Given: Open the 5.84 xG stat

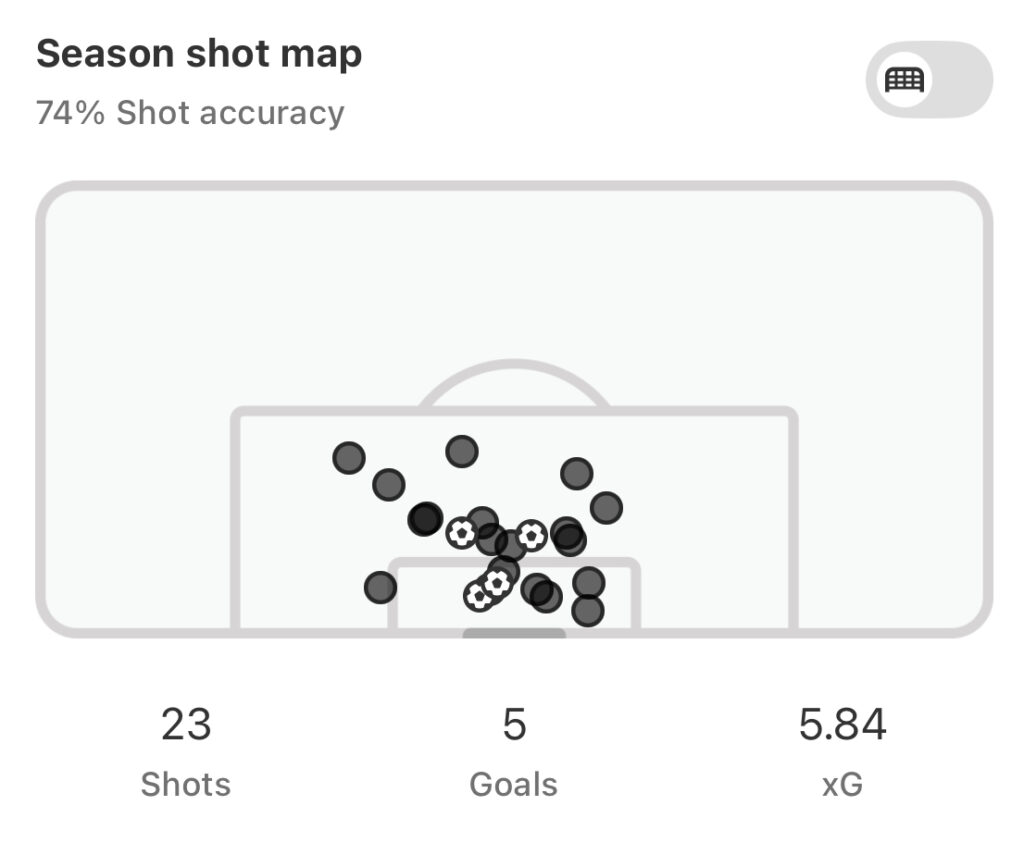Looking at the screenshot, I should [x=842, y=751].
